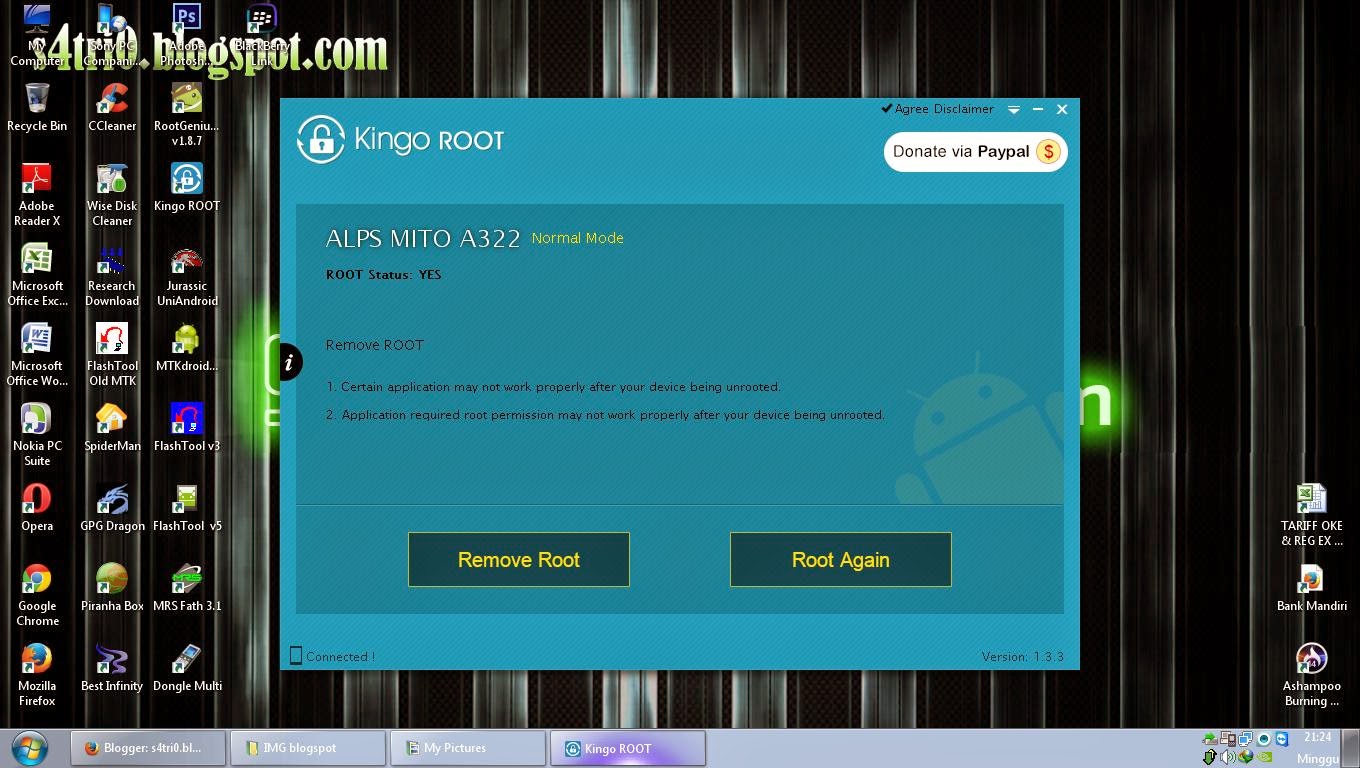Select the Piranha Box shortcut
Viewport: 1360px width, 768px height.
[112, 587]
